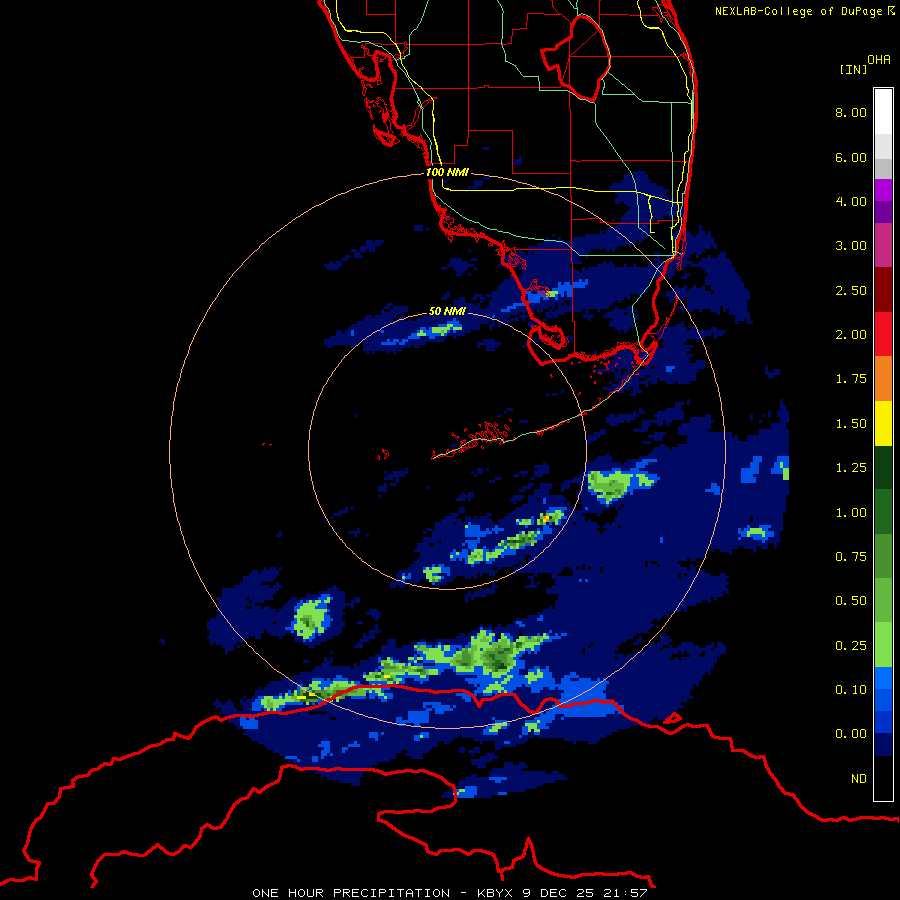Click the 1.50 legend value
Viewport: 900px width, 900px height.
coord(851,424)
